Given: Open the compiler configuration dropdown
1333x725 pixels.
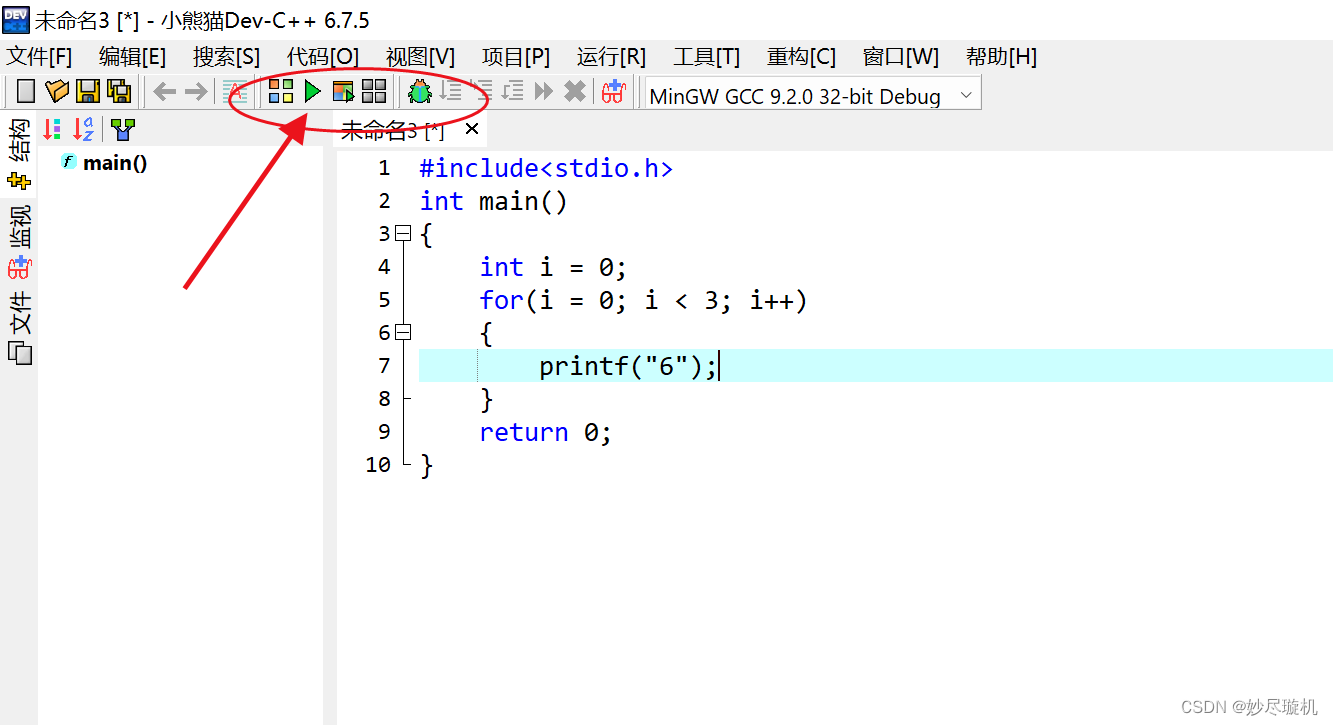Looking at the screenshot, I should (x=964, y=96).
